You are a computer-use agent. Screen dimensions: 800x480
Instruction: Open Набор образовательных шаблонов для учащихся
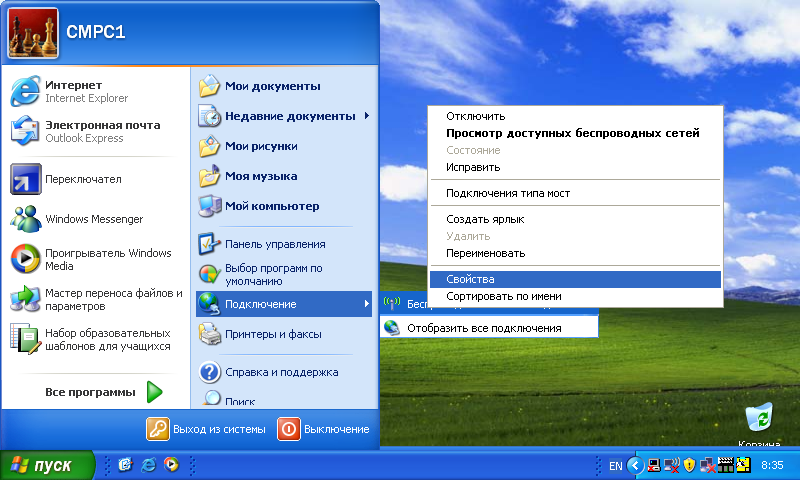tap(95, 339)
